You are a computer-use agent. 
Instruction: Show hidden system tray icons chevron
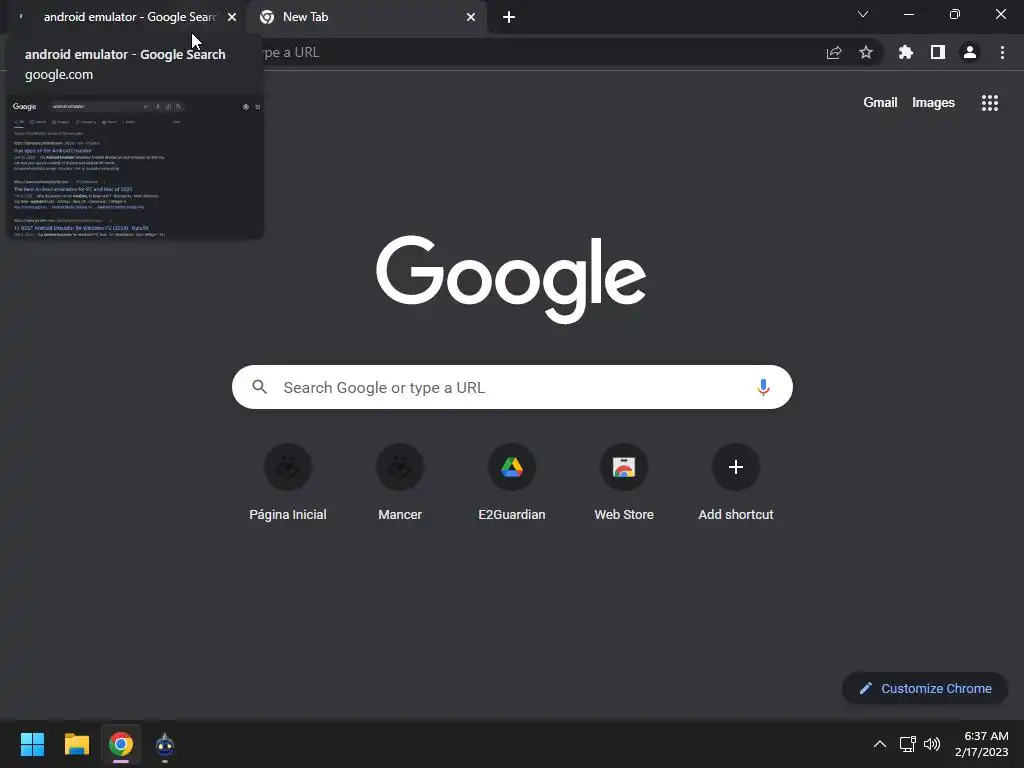880,744
